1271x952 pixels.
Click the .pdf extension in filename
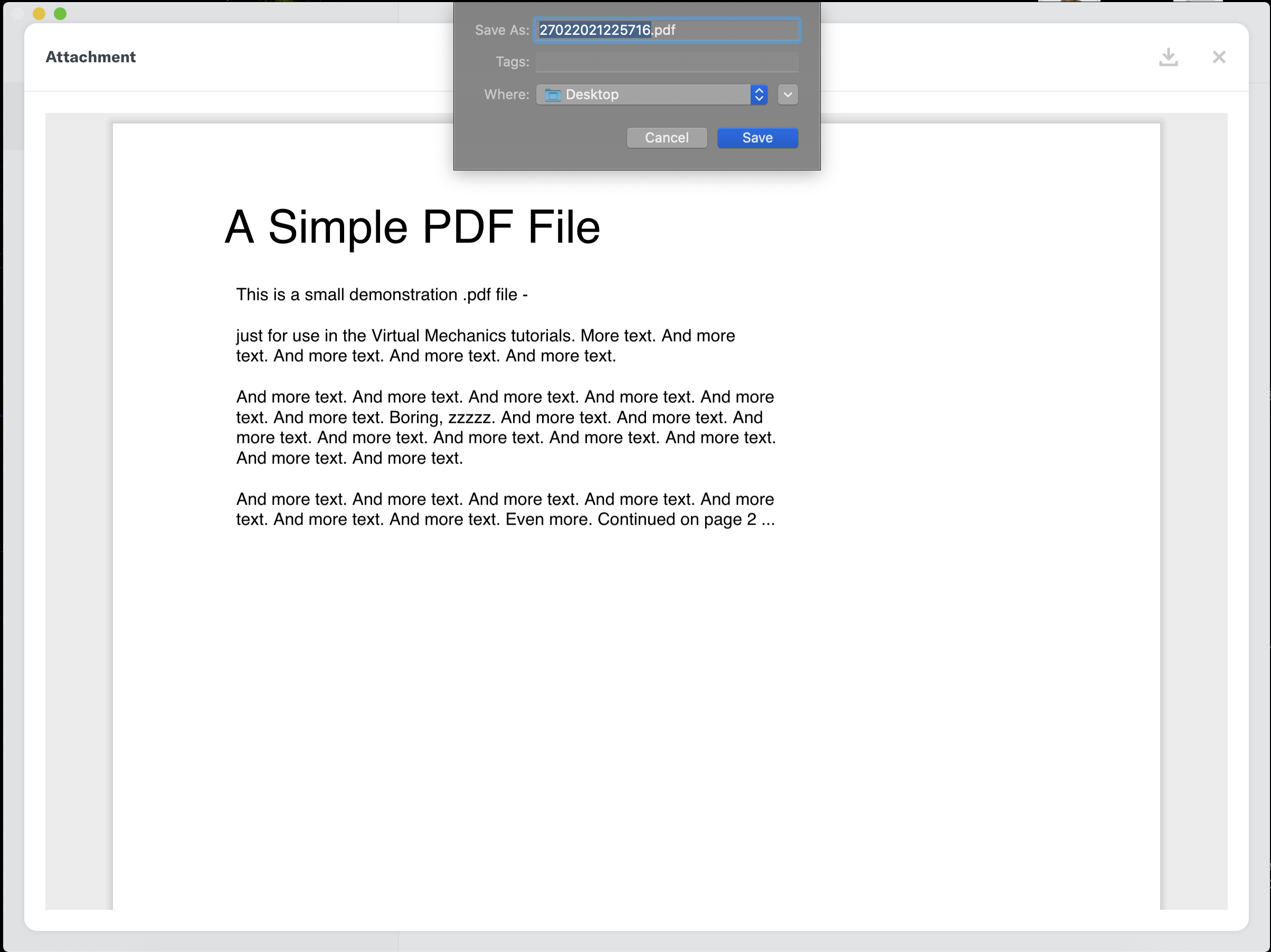(x=664, y=30)
